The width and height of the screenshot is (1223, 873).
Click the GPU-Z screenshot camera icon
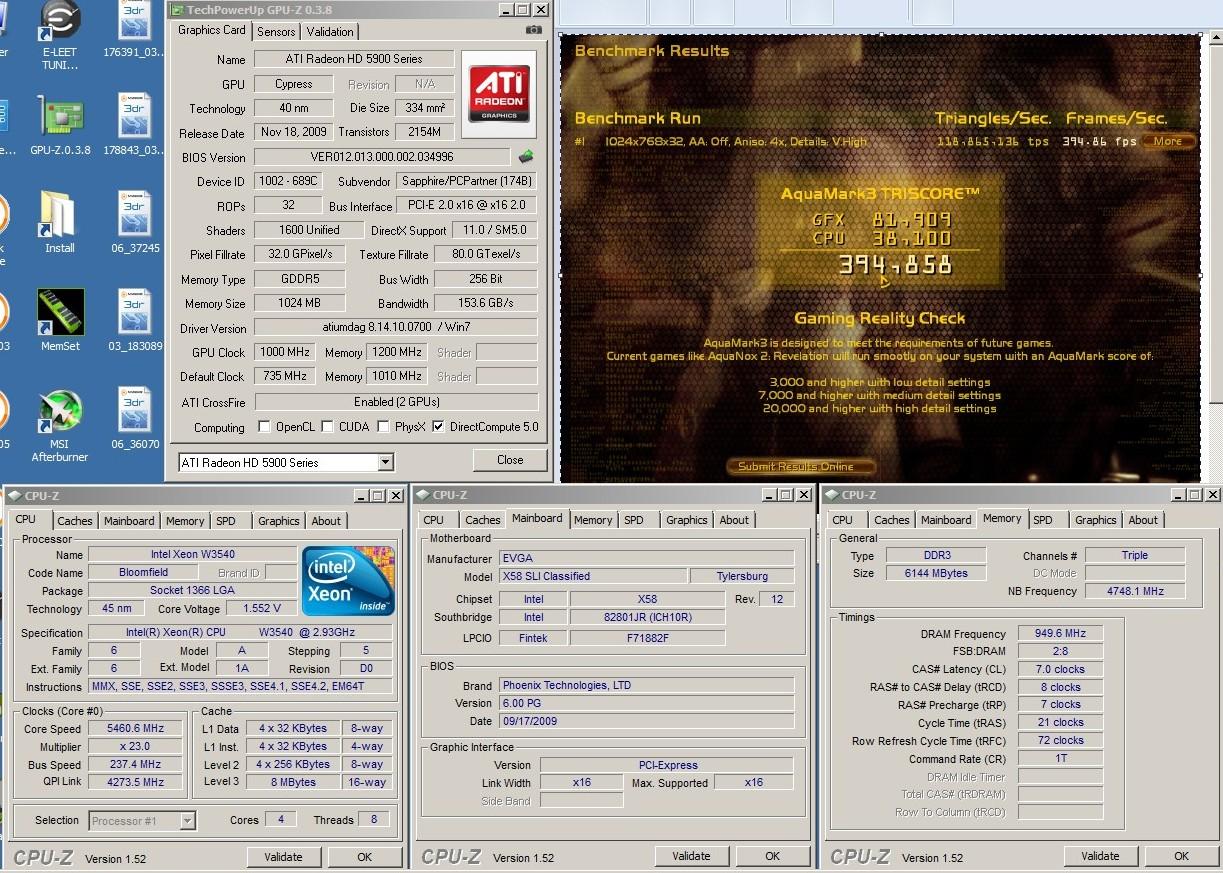534,30
